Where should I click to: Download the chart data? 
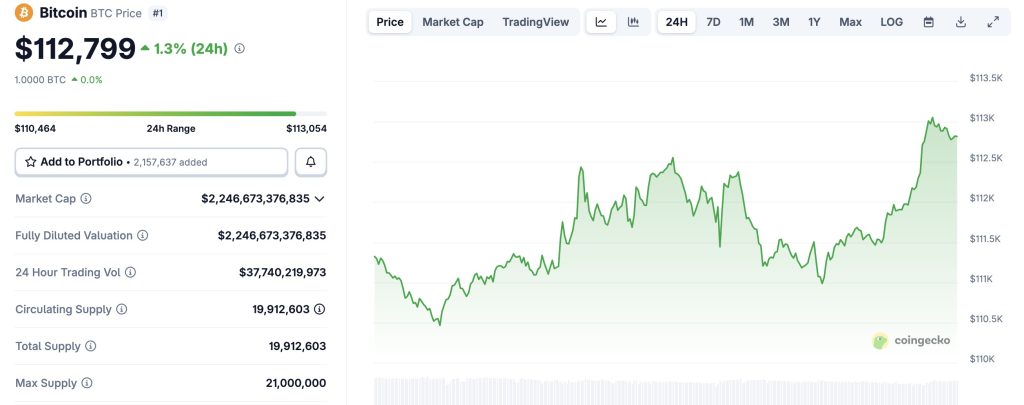click(x=960, y=22)
